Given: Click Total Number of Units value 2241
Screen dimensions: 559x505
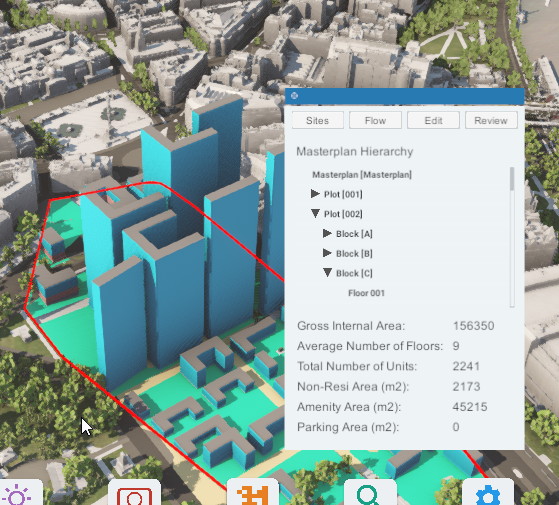Looking at the screenshot, I should click(x=466, y=366).
